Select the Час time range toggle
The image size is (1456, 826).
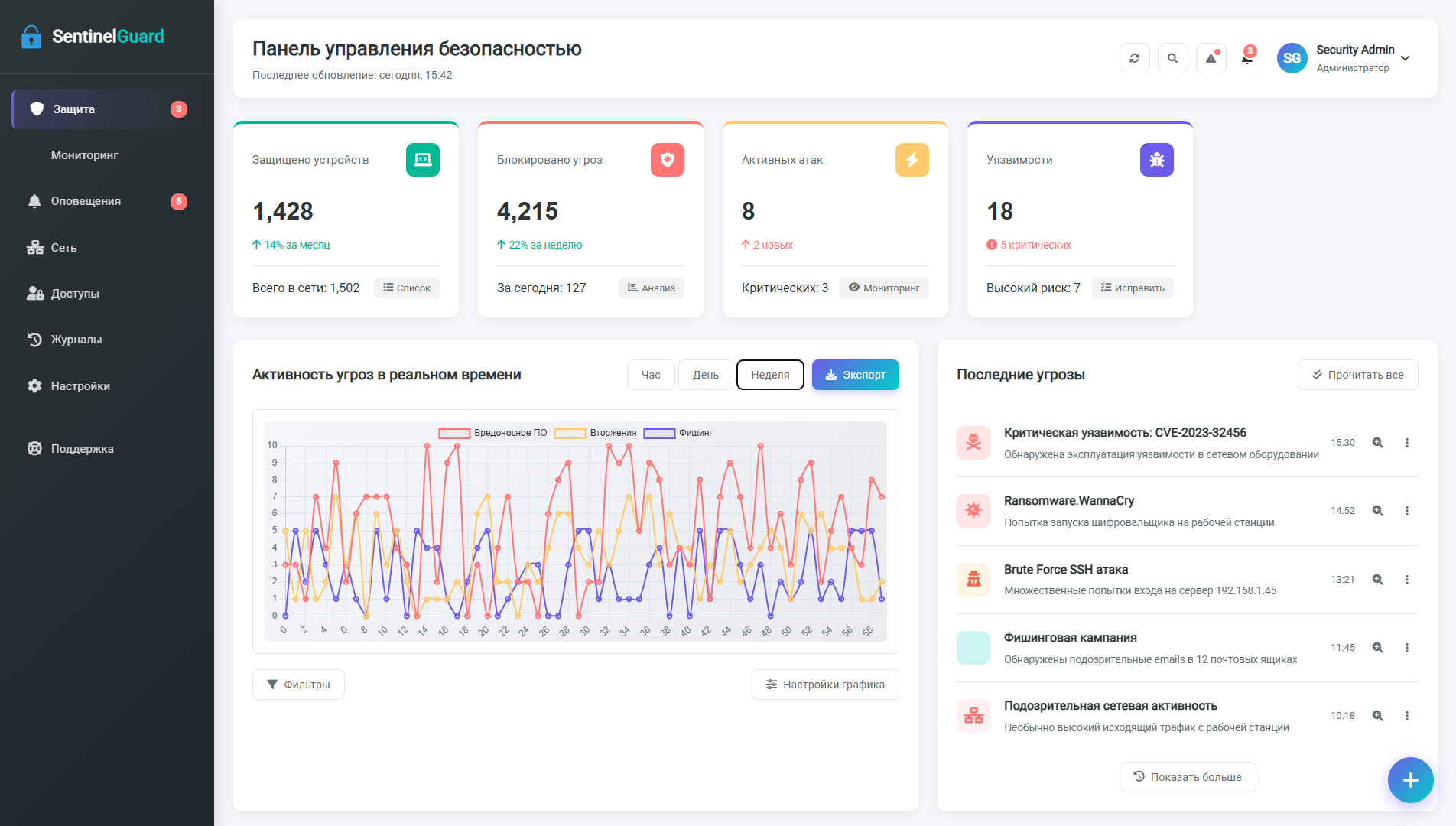click(x=650, y=375)
